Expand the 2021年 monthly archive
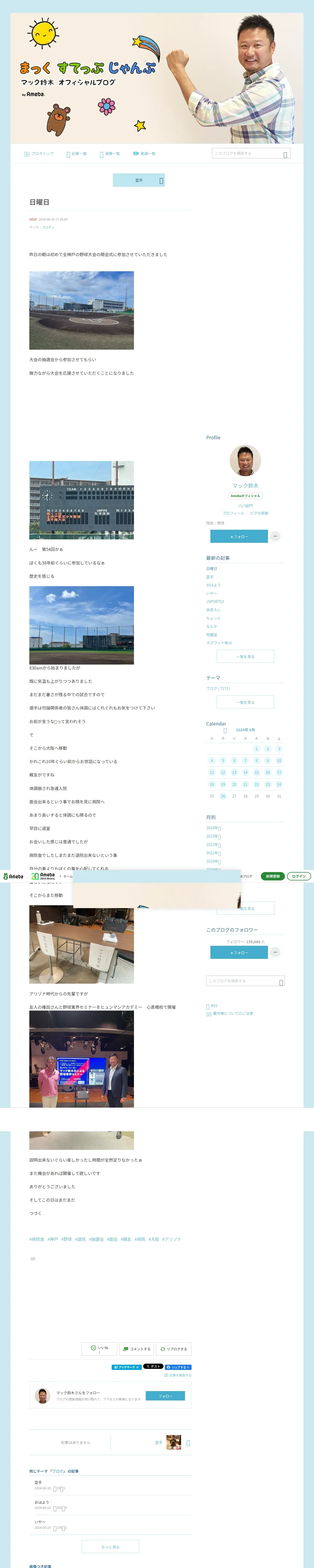Viewport: 314px width, 1568px height. 214,853
